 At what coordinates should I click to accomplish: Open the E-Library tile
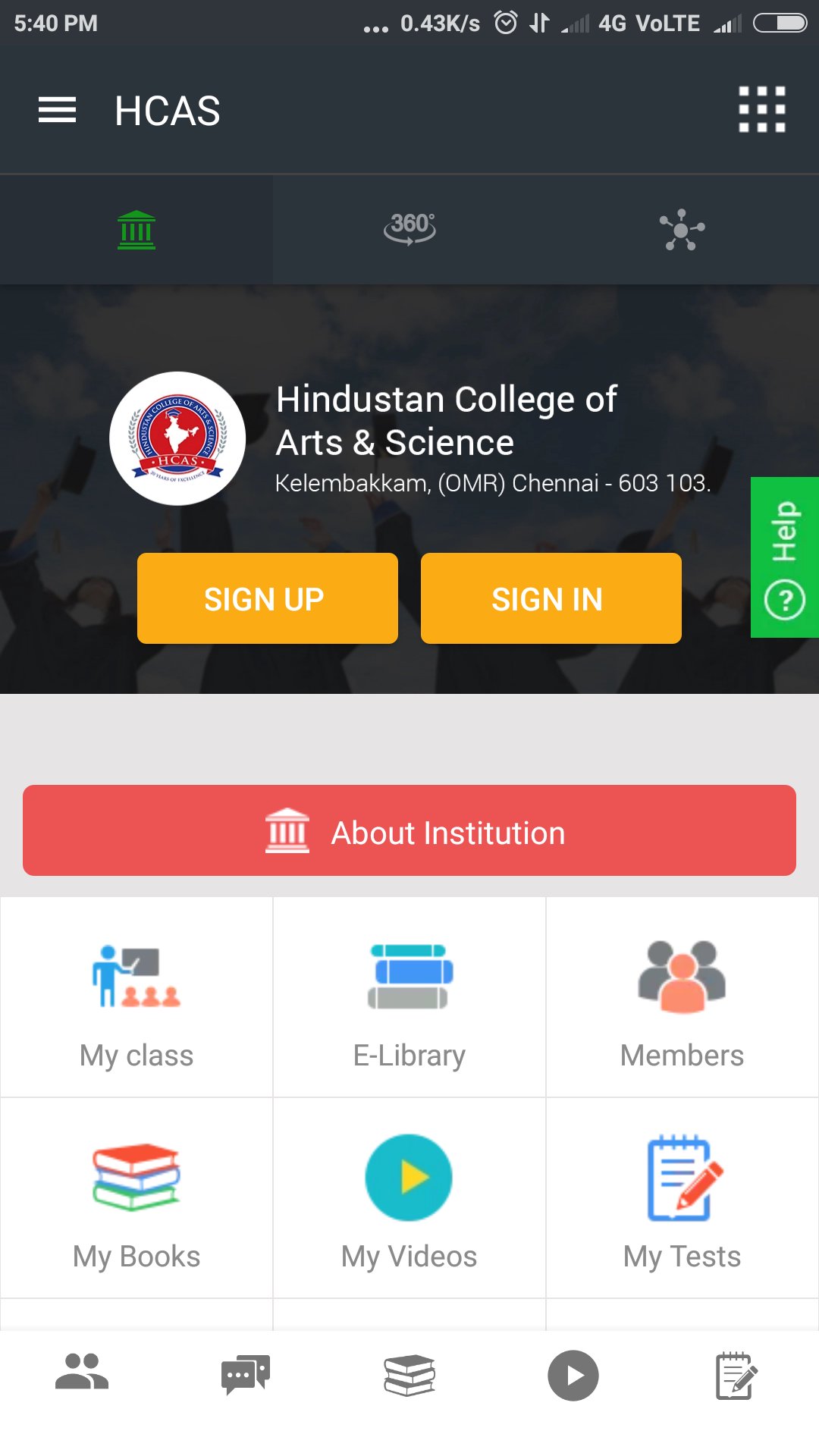coord(409,998)
